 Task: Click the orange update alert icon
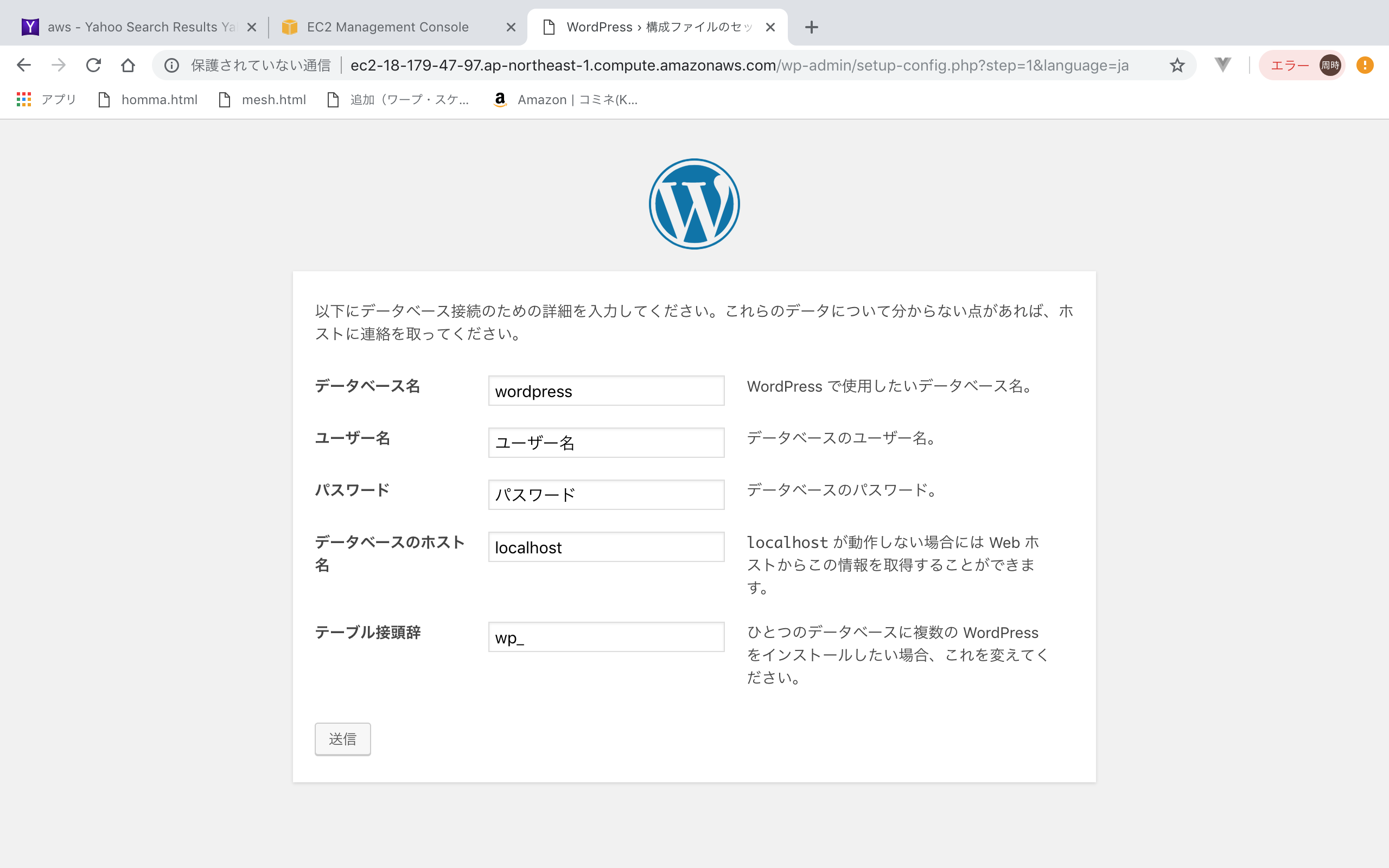(x=1365, y=66)
